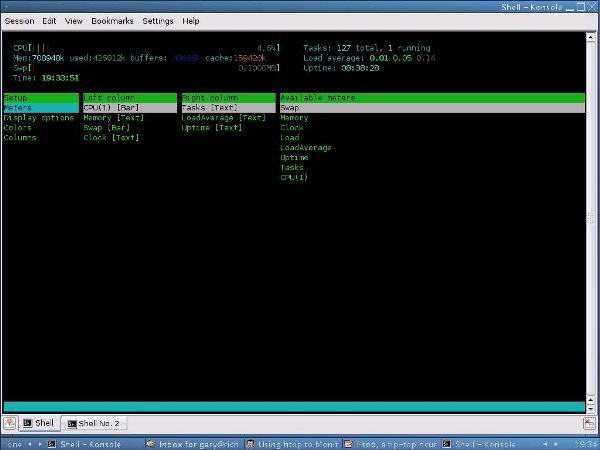
Task: Click the new session icon in tab bar
Action: [10, 423]
